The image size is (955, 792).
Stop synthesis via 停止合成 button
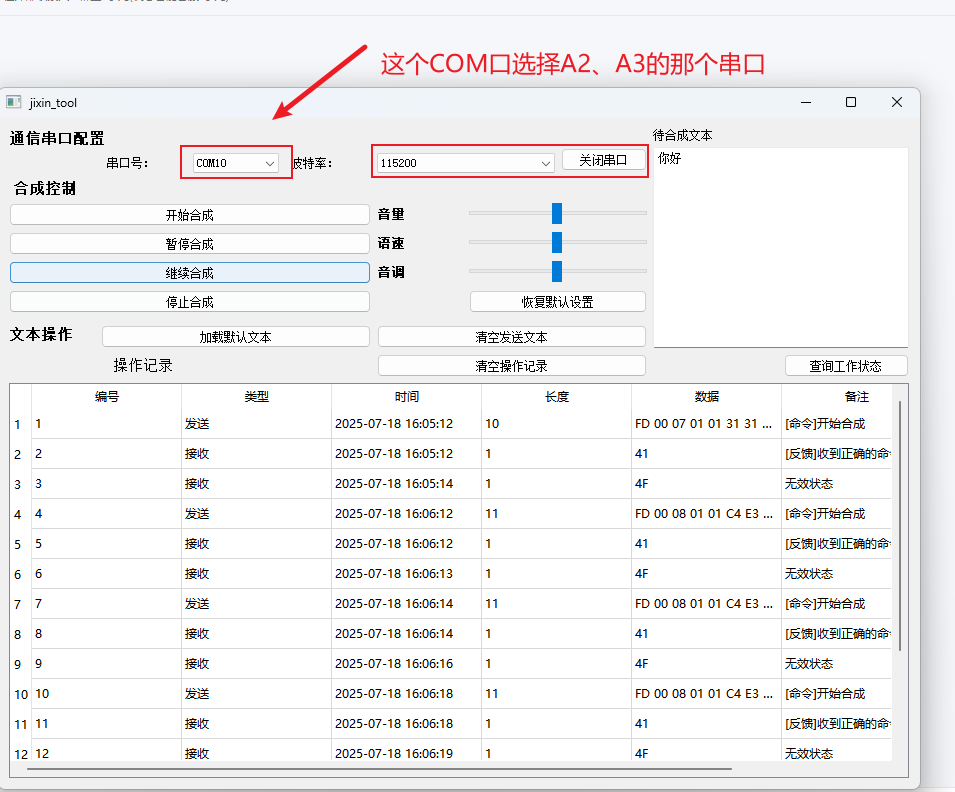click(190, 302)
